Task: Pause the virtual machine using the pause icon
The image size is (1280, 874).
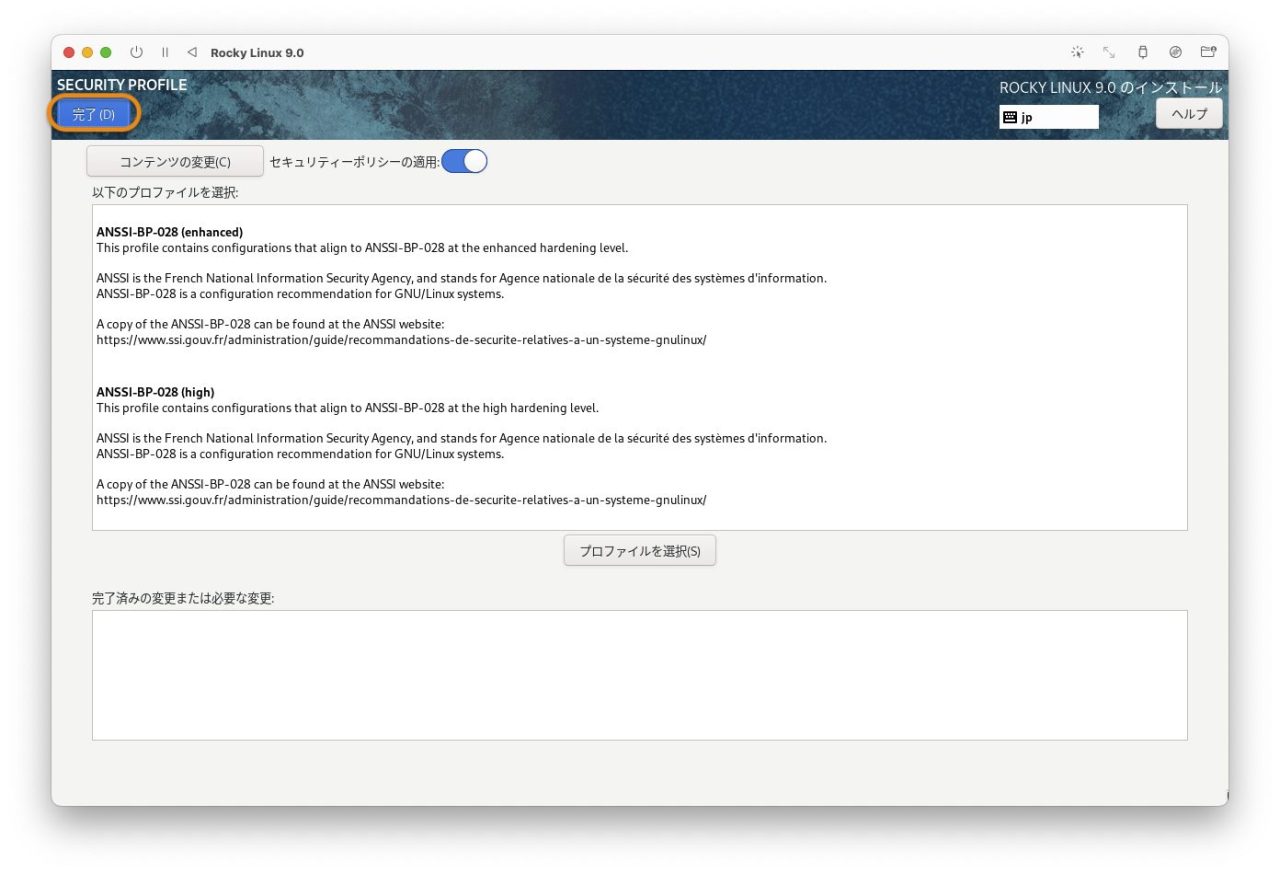Action: [164, 52]
